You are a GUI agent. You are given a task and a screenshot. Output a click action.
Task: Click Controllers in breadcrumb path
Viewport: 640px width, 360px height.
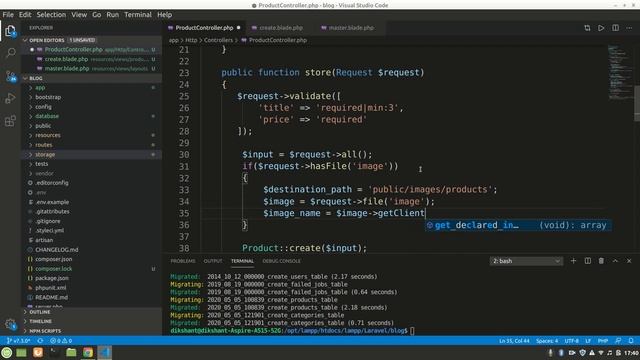click(218, 40)
